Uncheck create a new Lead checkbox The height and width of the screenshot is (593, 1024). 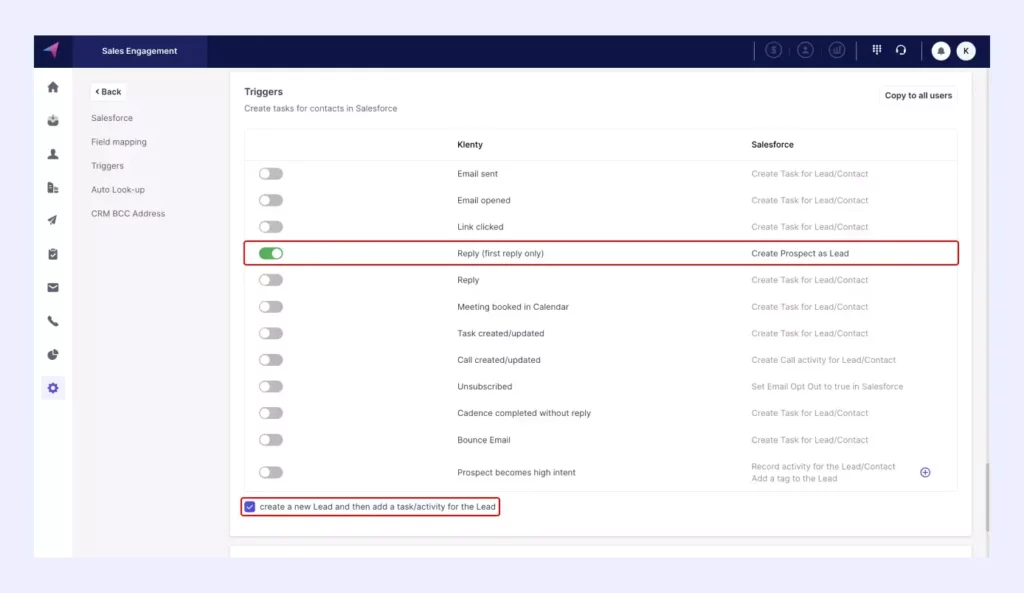[x=249, y=507]
